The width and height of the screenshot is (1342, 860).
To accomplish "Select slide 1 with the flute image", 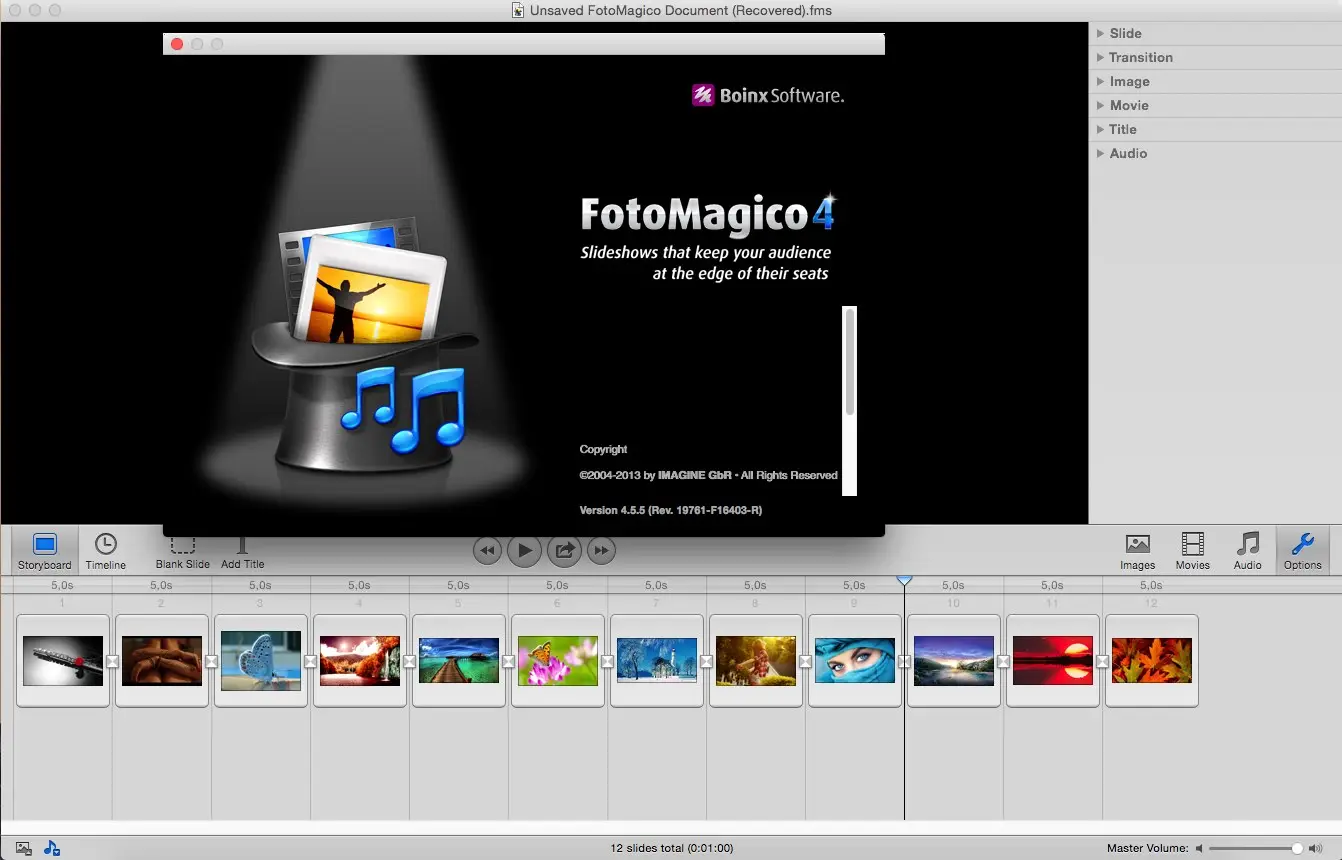I will coord(63,661).
